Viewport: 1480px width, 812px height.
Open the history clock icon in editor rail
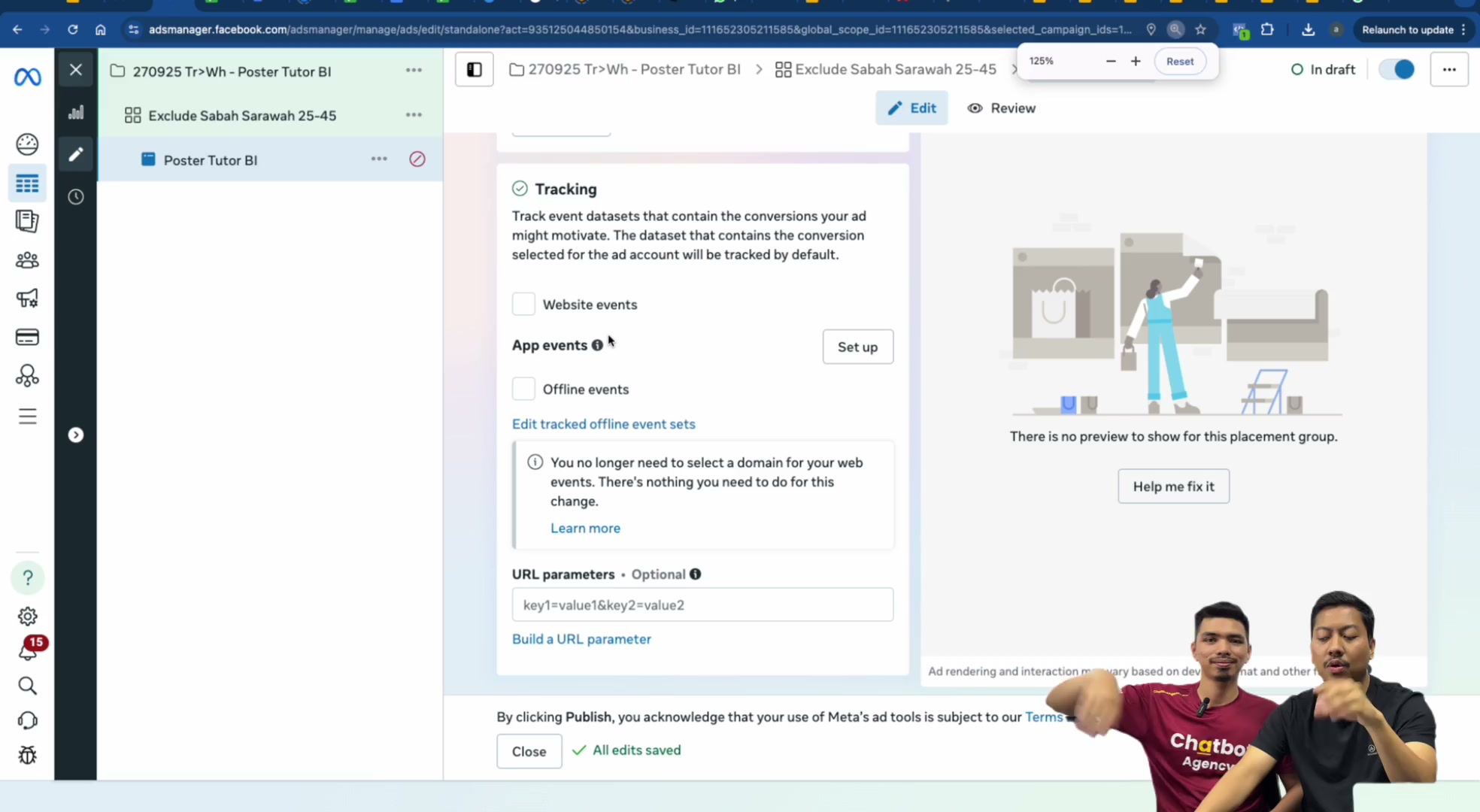pyautogui.click(x=76, y=197)
